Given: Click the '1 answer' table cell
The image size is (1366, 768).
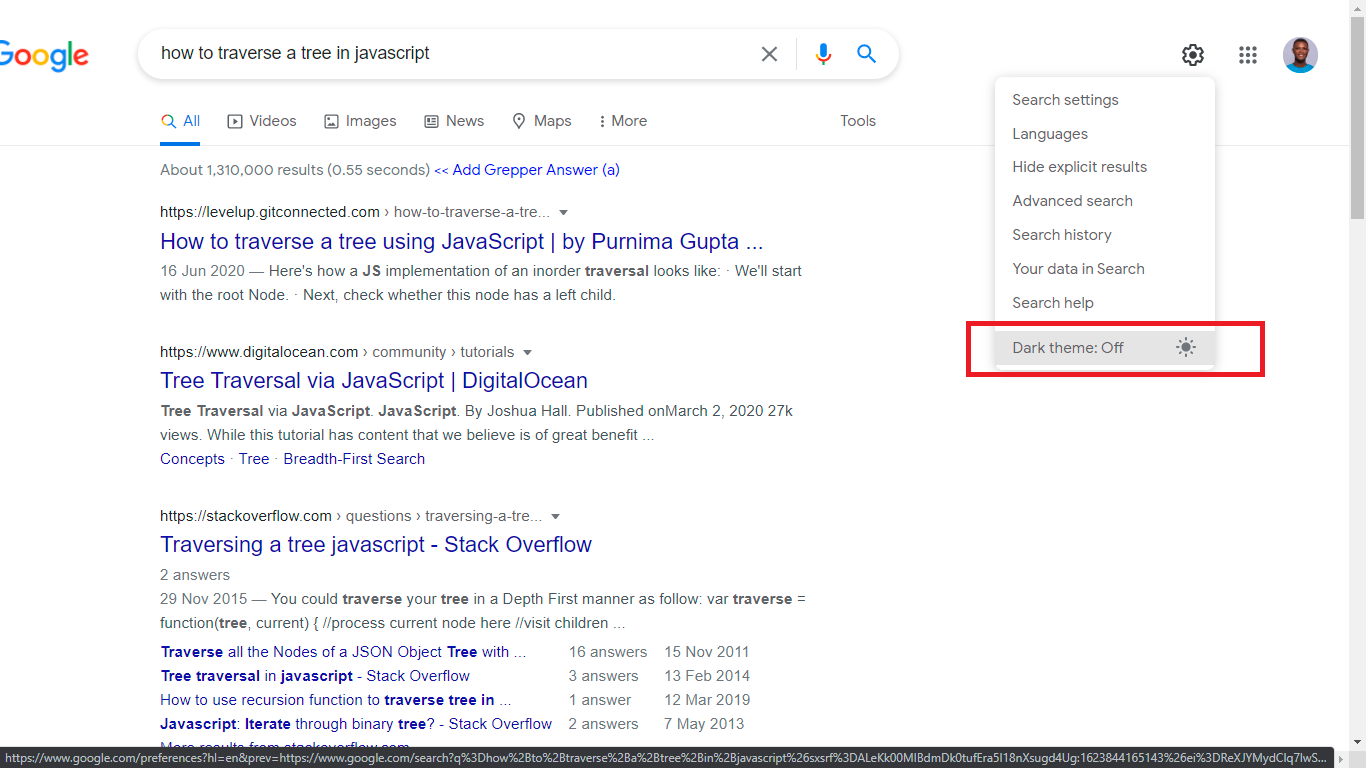Looking at the screenshot, I should (x=600, y=700).
